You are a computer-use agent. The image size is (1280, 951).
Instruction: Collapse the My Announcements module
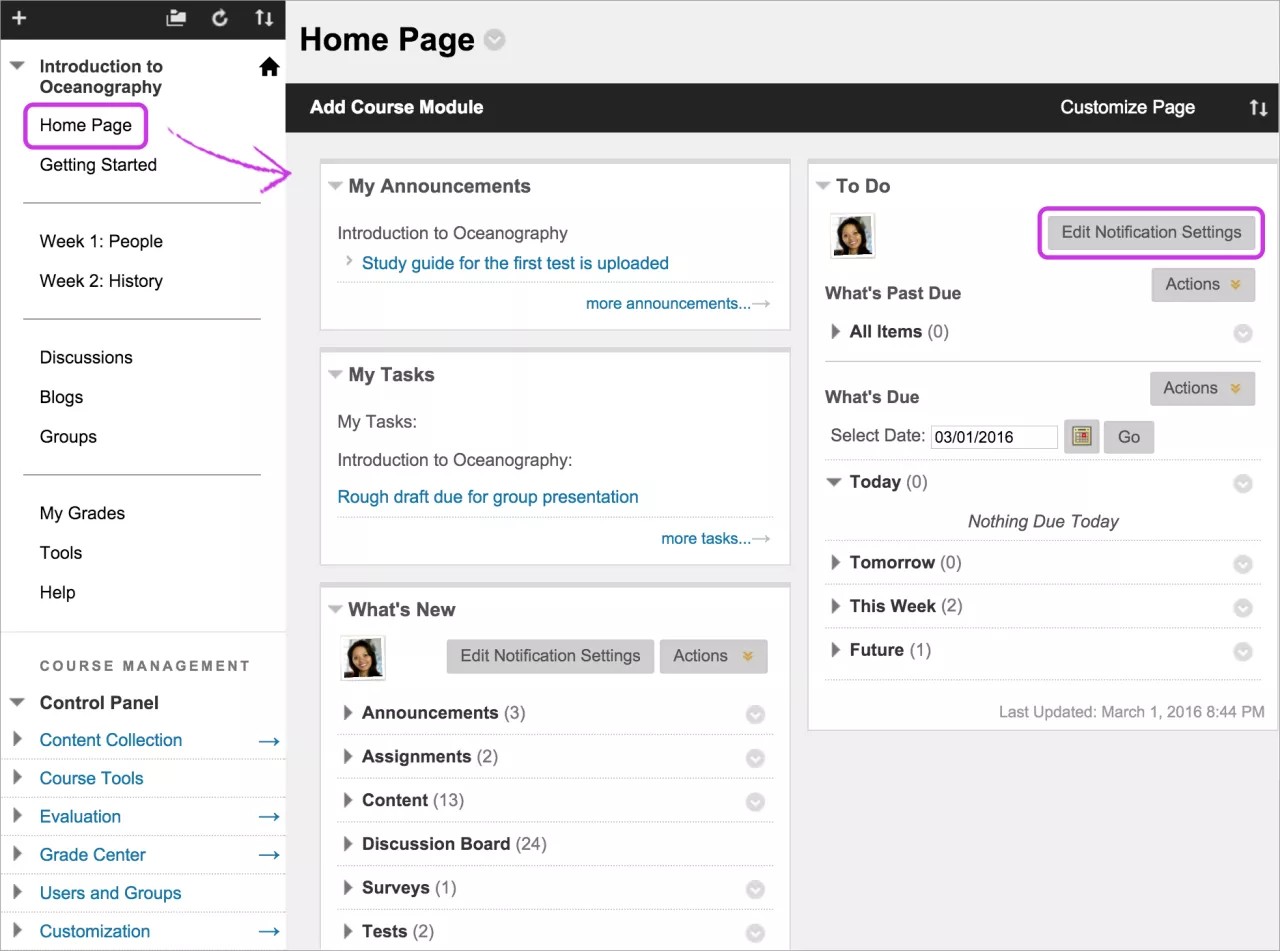335,186
